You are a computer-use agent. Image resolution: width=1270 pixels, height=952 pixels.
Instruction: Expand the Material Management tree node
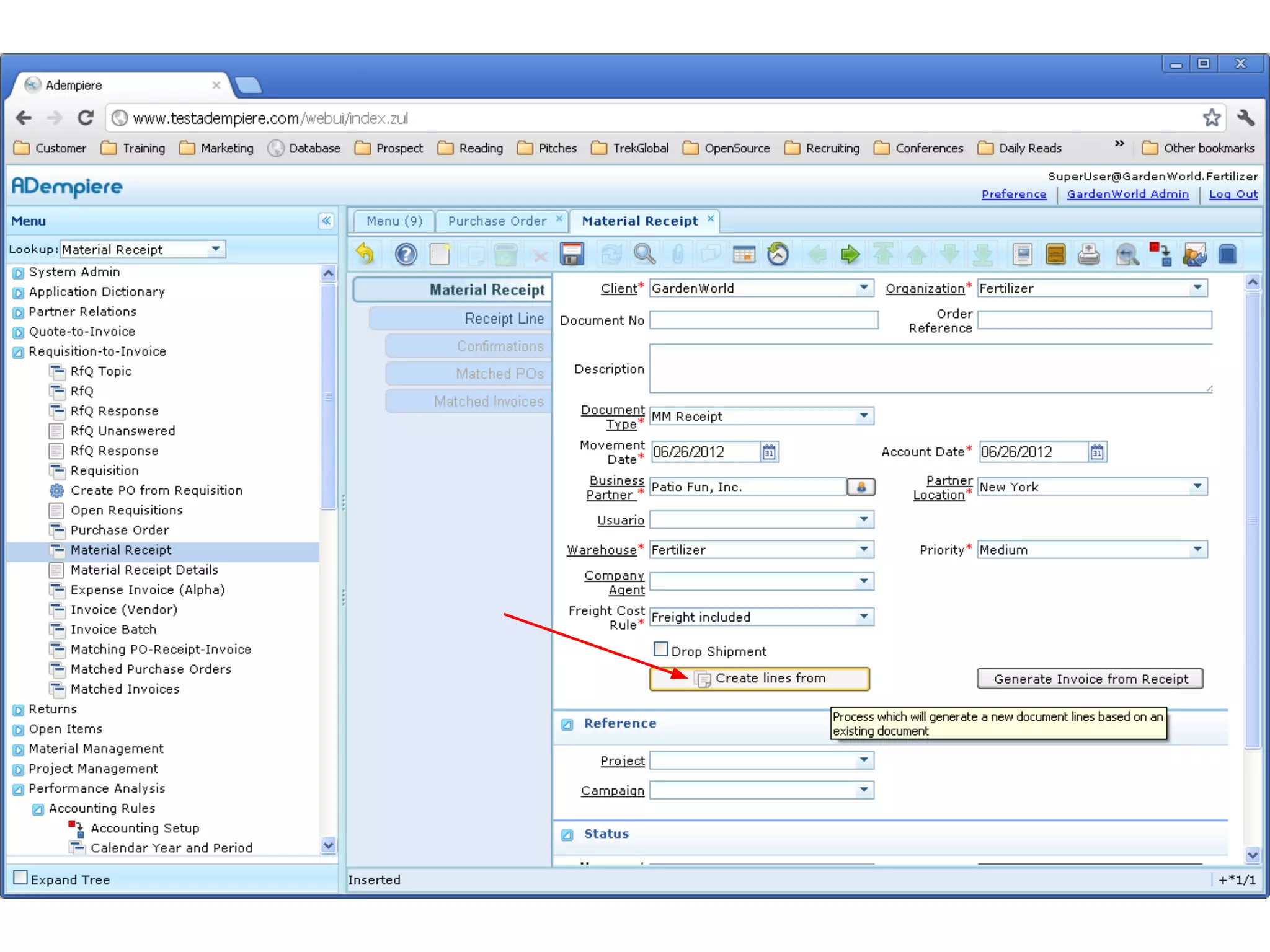pyautogui.click(x=19, y=749)
